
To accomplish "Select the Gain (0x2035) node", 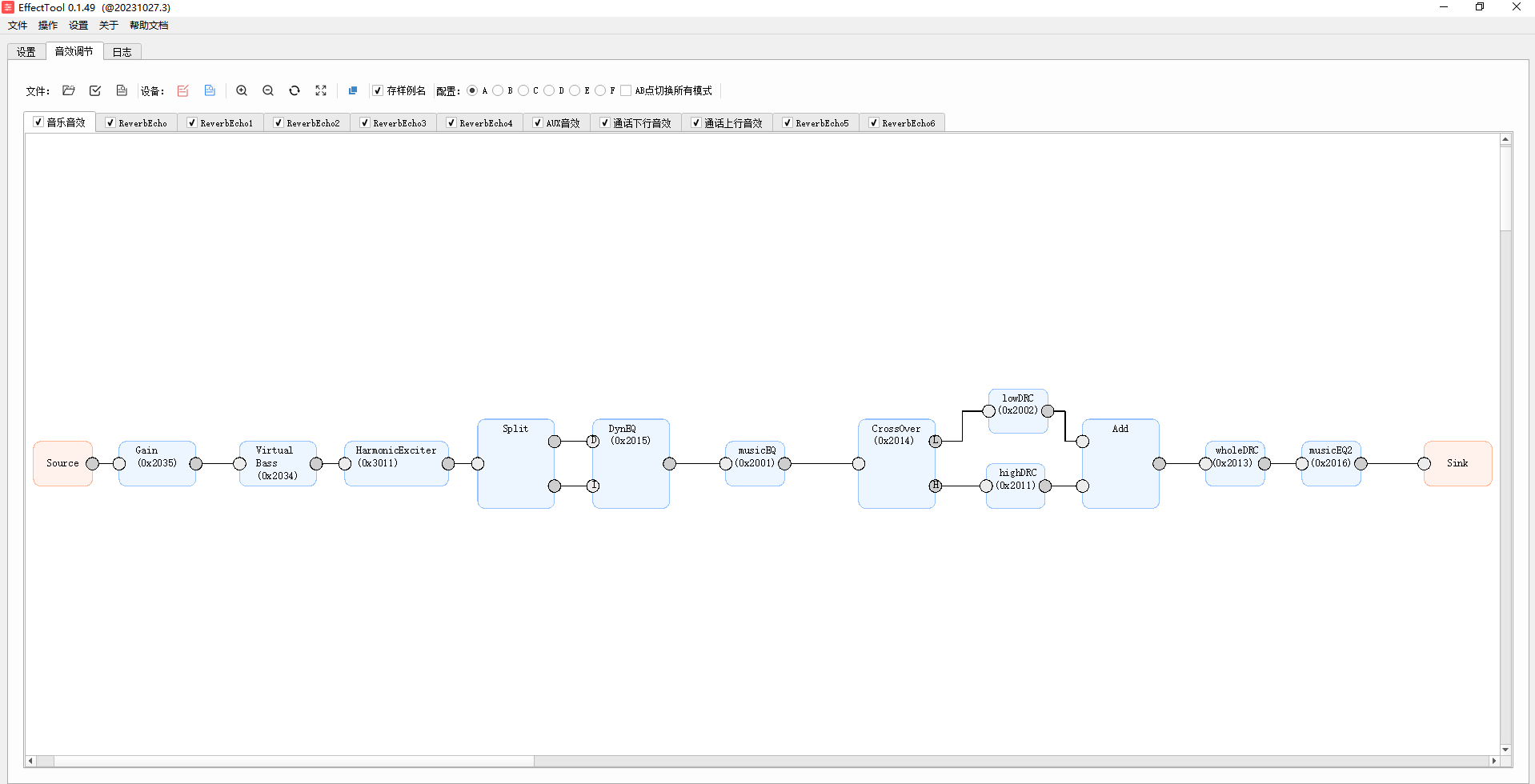I will click(157, 463).
